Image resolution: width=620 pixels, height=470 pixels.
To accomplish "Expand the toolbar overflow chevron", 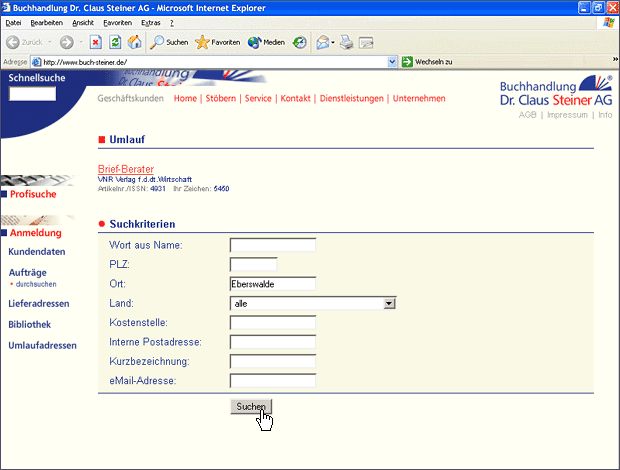I will coord(616,59).
